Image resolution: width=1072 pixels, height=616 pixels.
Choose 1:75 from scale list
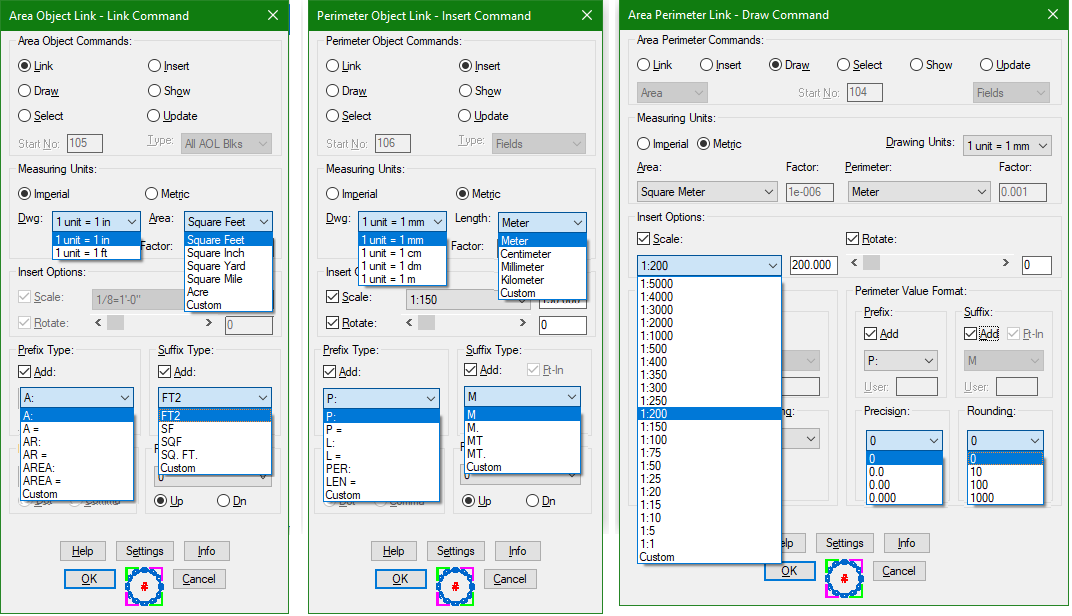709,453
